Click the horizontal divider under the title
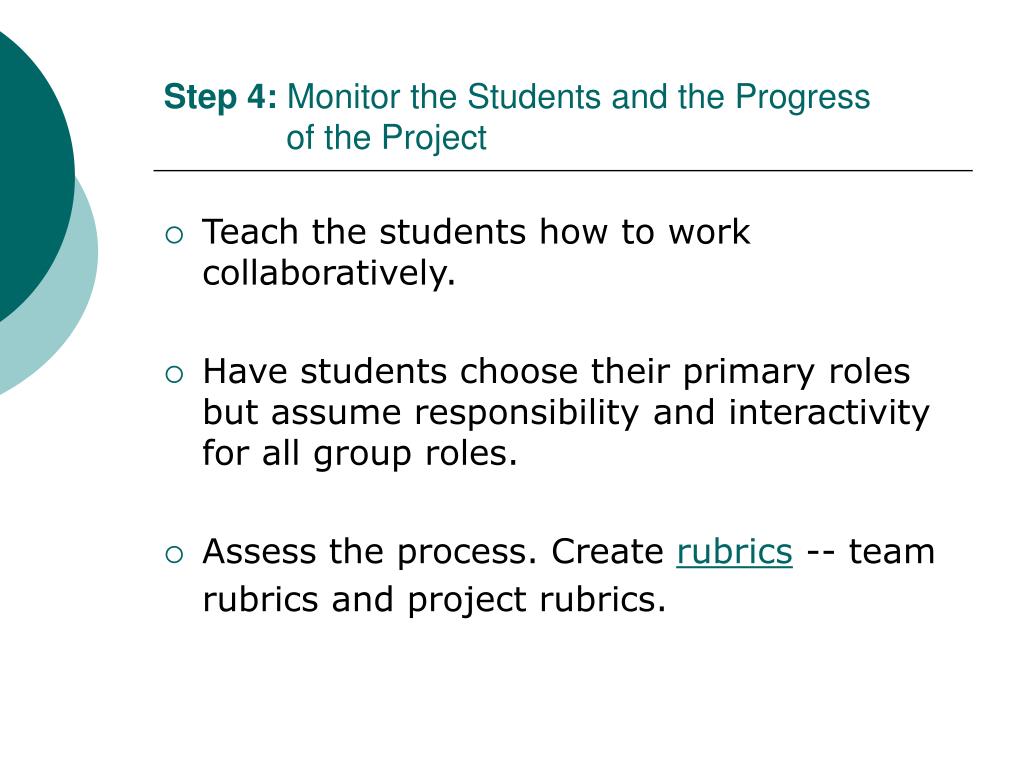 [563, 170]
